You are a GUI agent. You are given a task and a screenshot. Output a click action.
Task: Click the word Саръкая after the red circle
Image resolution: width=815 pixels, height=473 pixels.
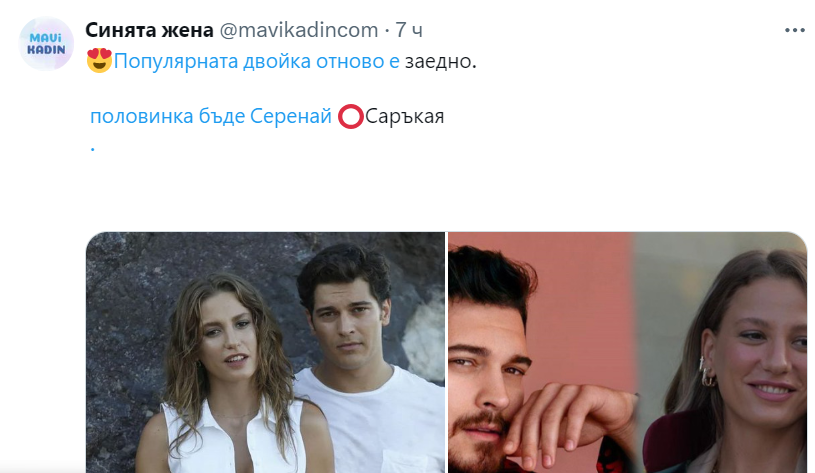(x=404, y=116)
